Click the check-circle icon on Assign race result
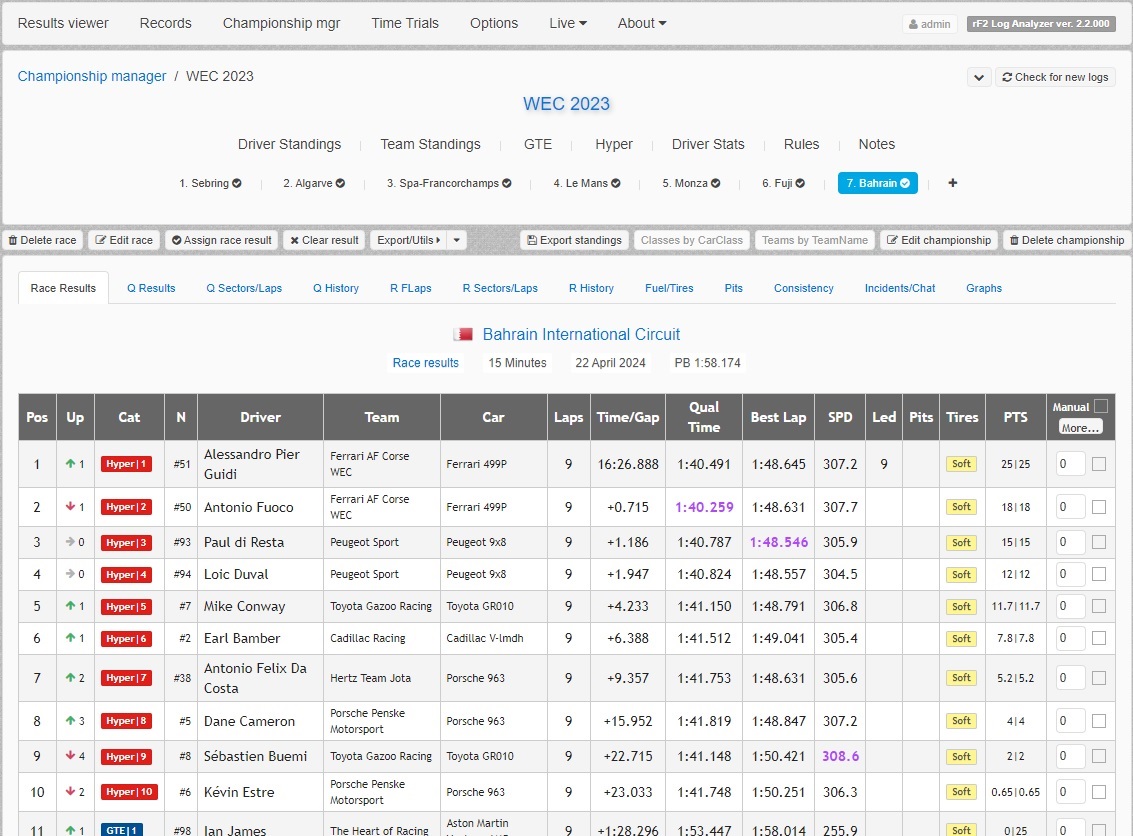 click(176, 240)
